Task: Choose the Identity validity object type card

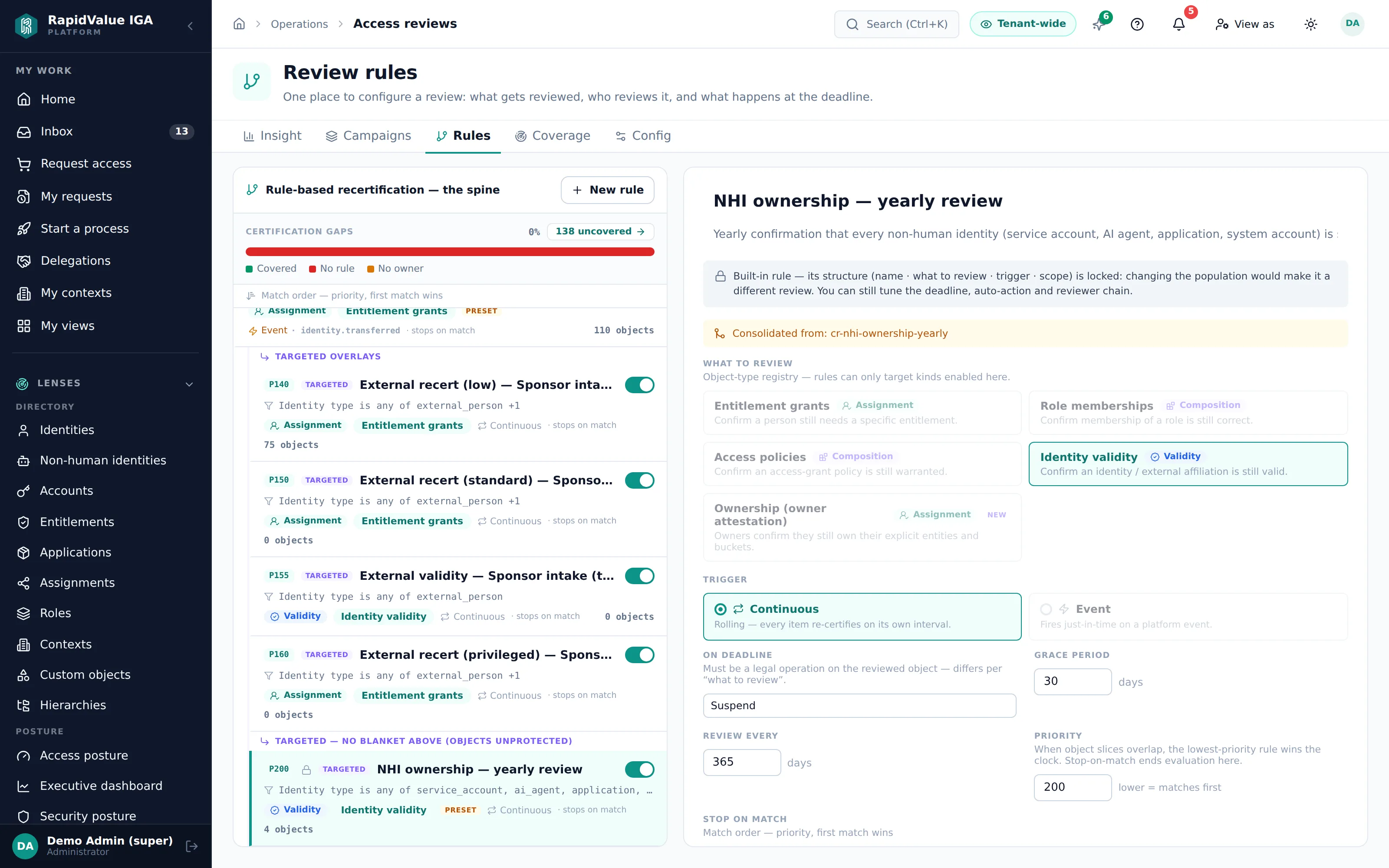Action: 1188,464
